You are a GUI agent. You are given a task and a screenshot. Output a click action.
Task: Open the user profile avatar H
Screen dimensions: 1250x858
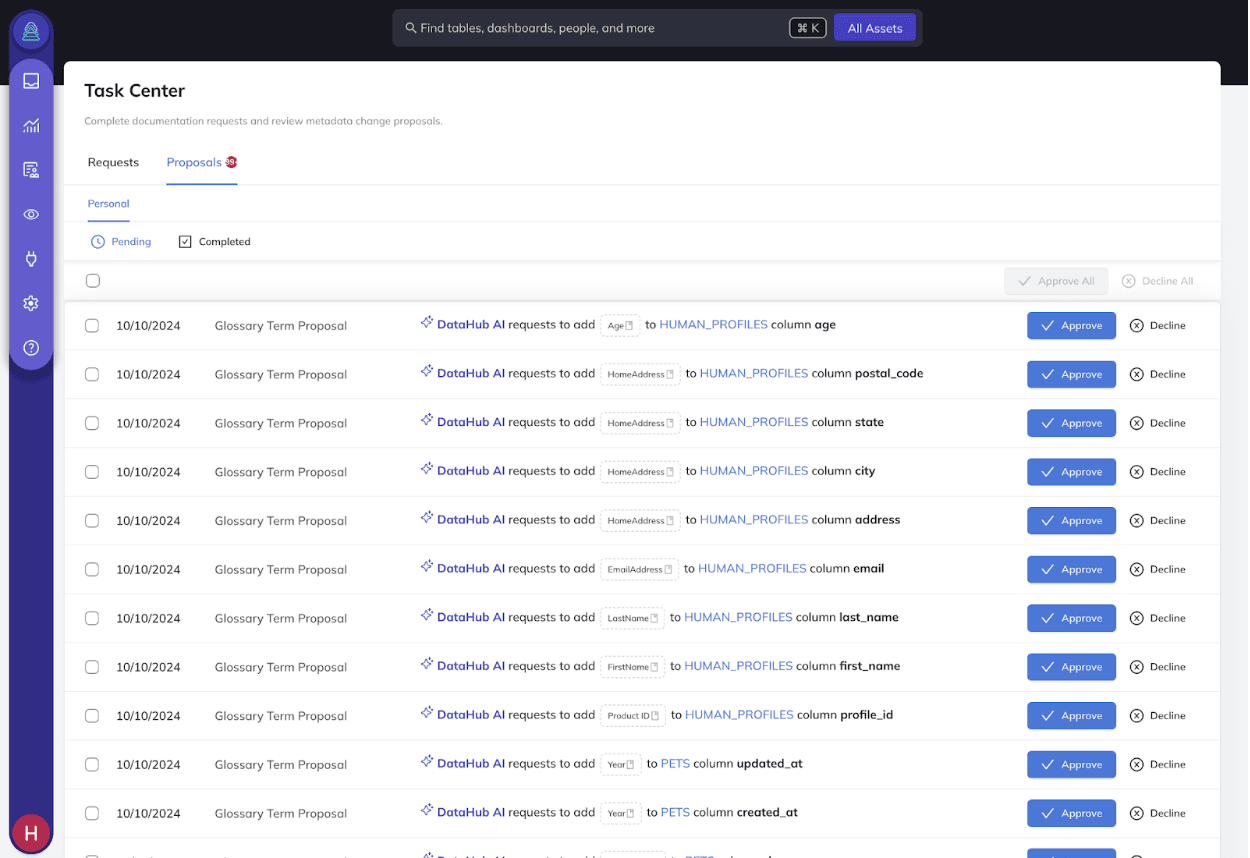31,832
